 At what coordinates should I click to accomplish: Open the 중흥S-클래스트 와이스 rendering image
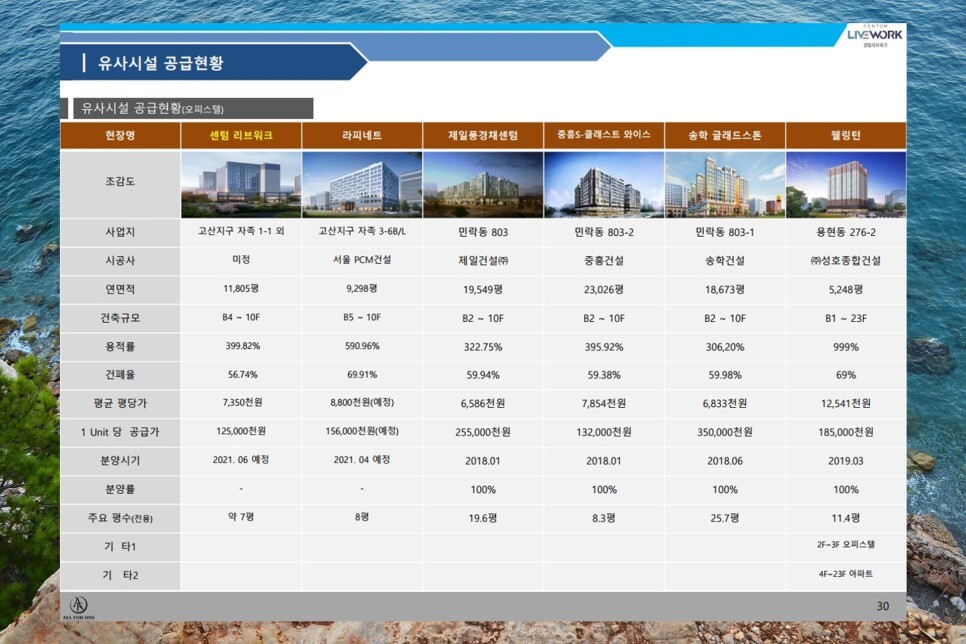(x=604, y=184)
